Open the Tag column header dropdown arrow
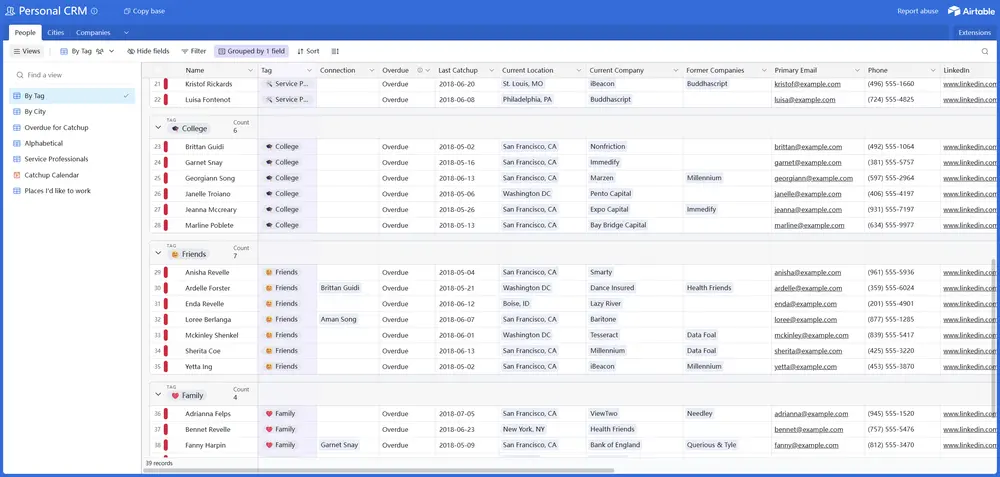1000x477 pixels. pos(309,70)
